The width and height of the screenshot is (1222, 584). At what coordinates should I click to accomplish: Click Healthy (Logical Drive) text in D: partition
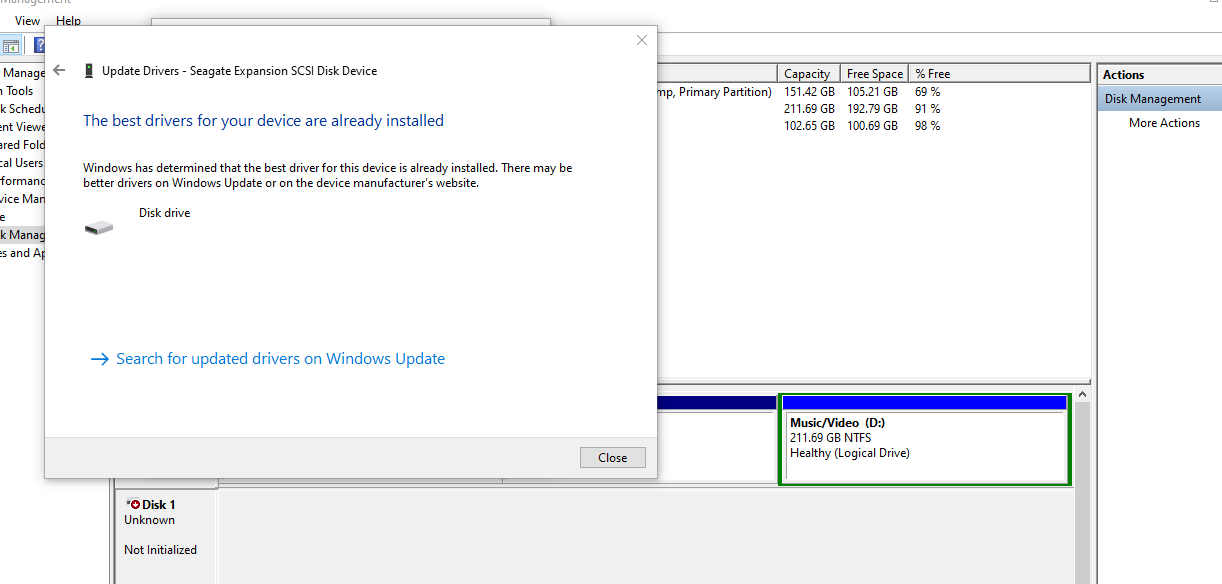pos(850,453)
